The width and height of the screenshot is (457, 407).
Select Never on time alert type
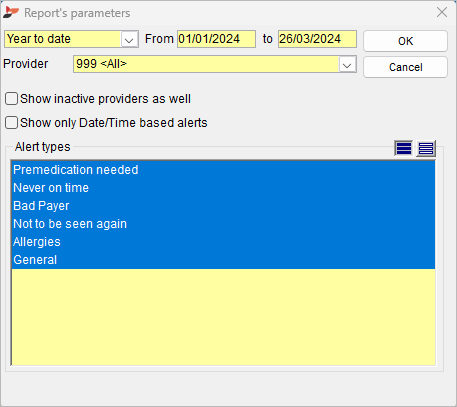pos(223,188)
